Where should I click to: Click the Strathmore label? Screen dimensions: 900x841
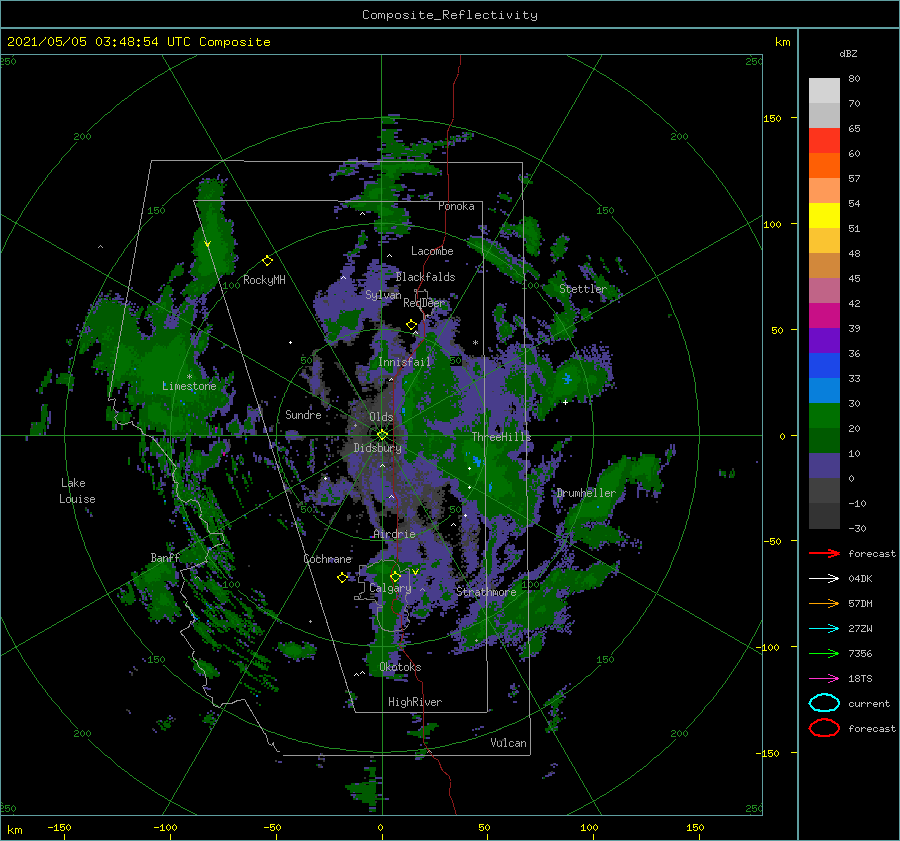point(486,591)
